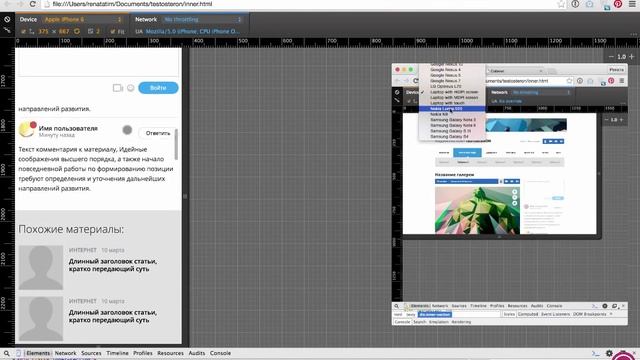The height and width of the screenshot is (360, 640).
Task: Open the Sources tab in the bottom DevTools bar
Action: click(x=91, y=353)
